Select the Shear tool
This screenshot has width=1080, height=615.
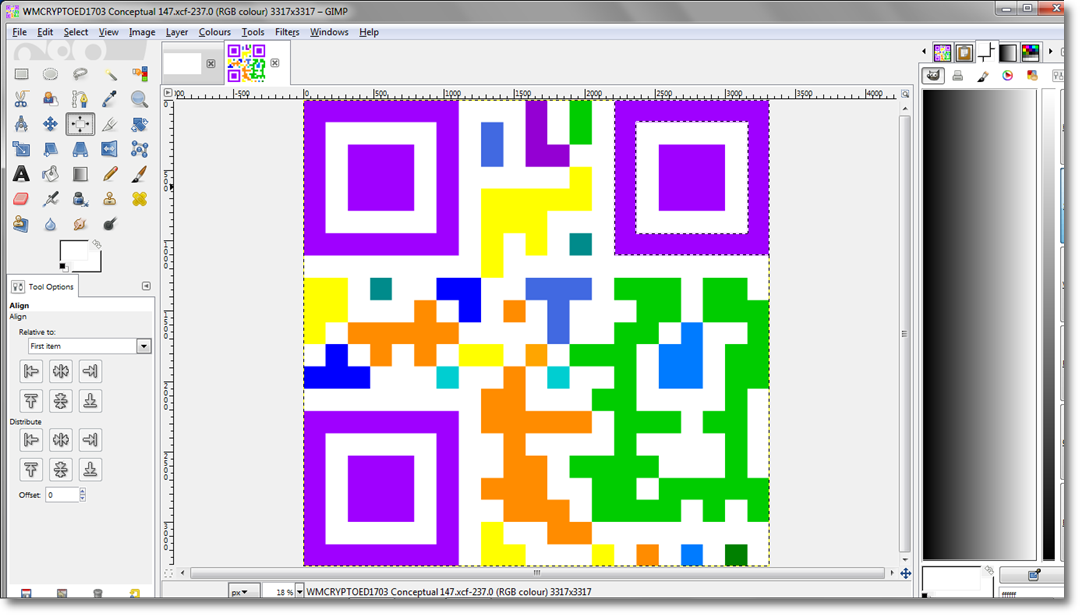50,149
